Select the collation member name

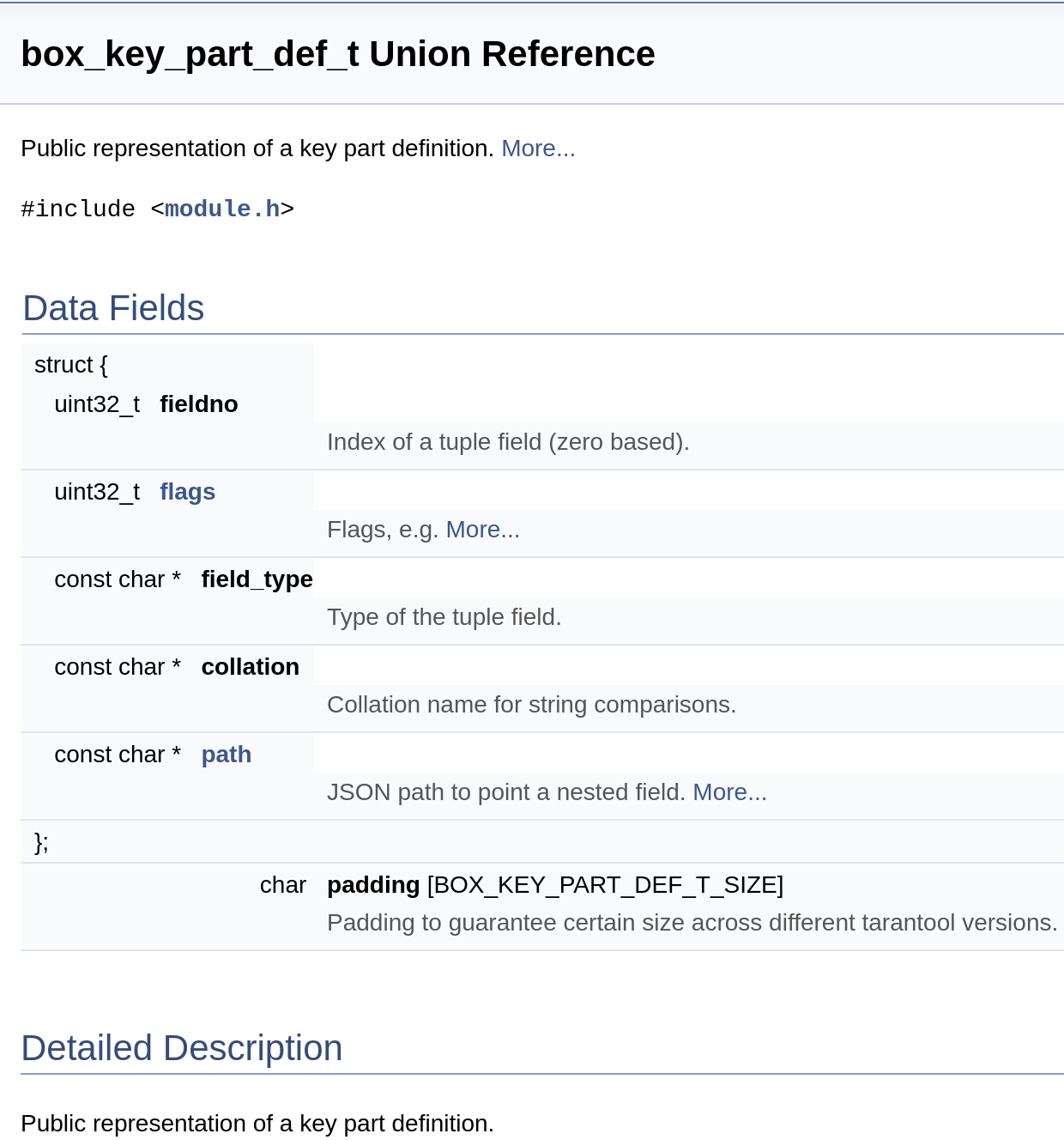point(250,667)
